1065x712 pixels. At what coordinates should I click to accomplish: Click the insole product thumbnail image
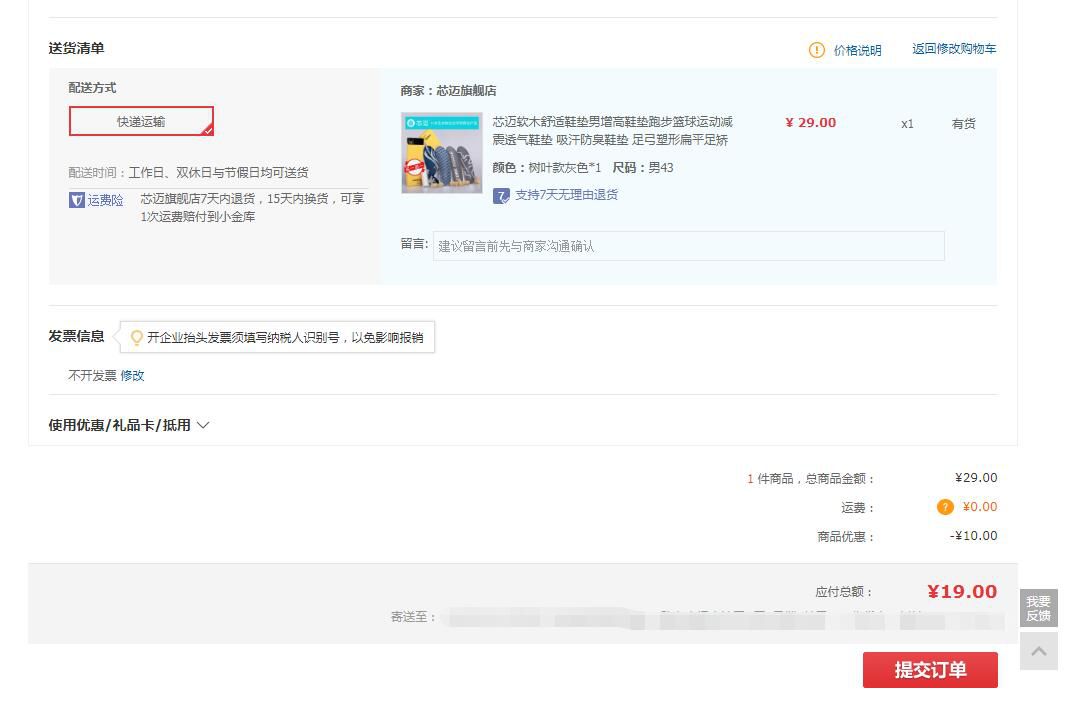(x=441, y=152)
